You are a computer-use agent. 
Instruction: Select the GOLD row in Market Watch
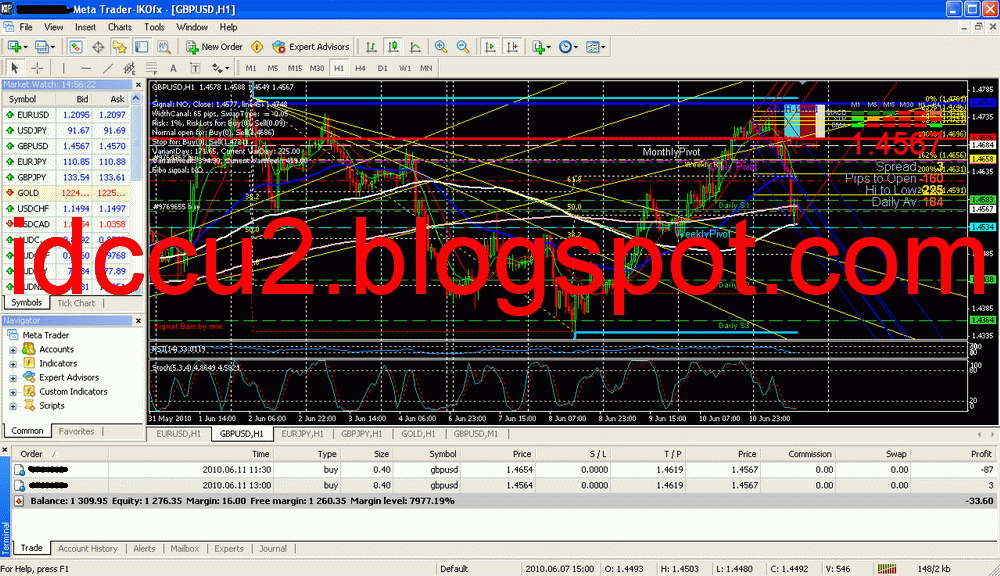[66, 193]
